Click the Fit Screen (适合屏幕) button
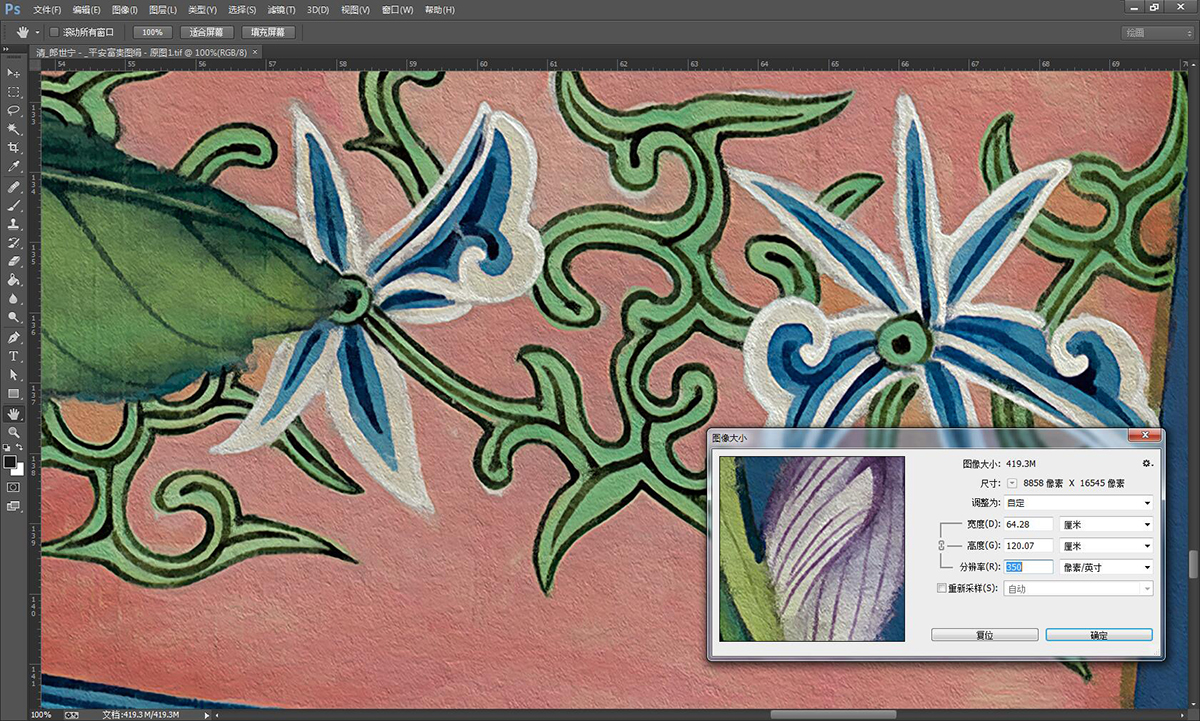The image size is (1200, 721). click(x=206, y=32)
